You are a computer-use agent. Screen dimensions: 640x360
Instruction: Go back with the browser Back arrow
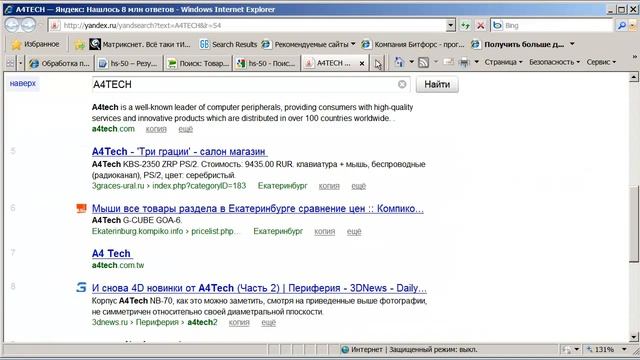click(x=12, y=25)
